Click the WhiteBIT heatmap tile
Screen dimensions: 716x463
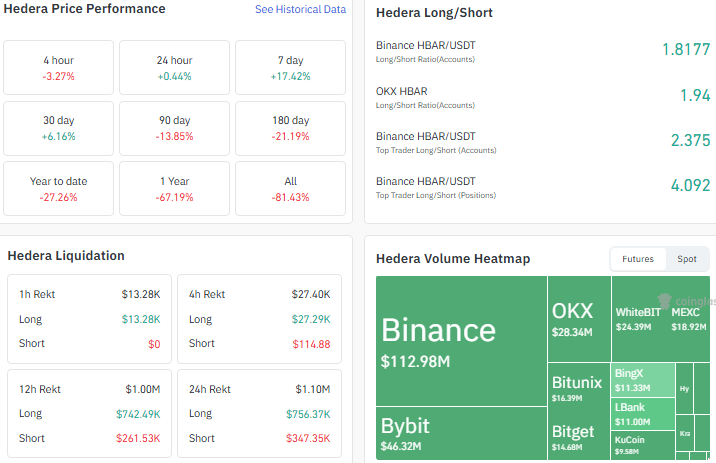click(638, 319)
